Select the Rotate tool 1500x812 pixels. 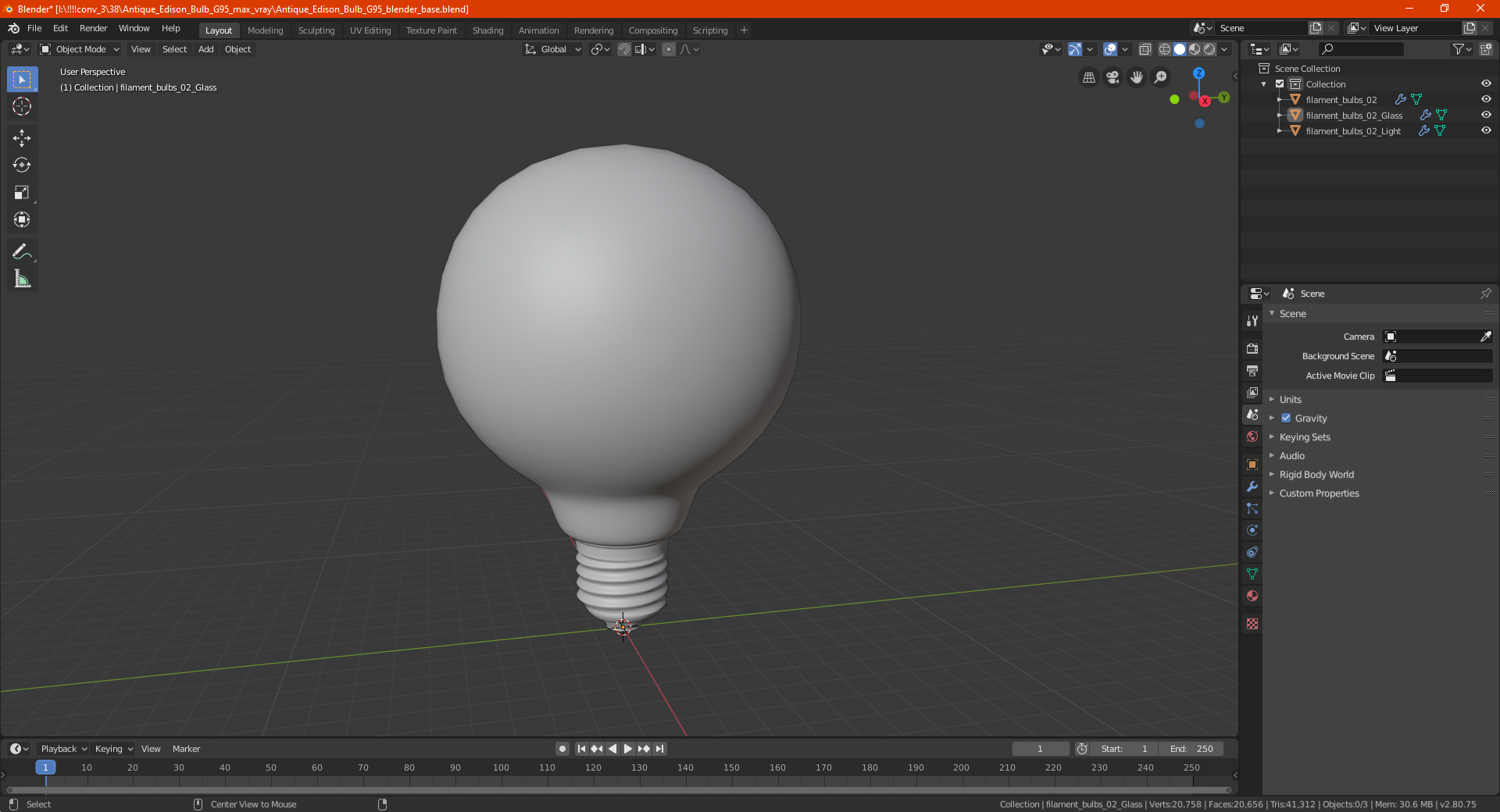tap(22, 165)
